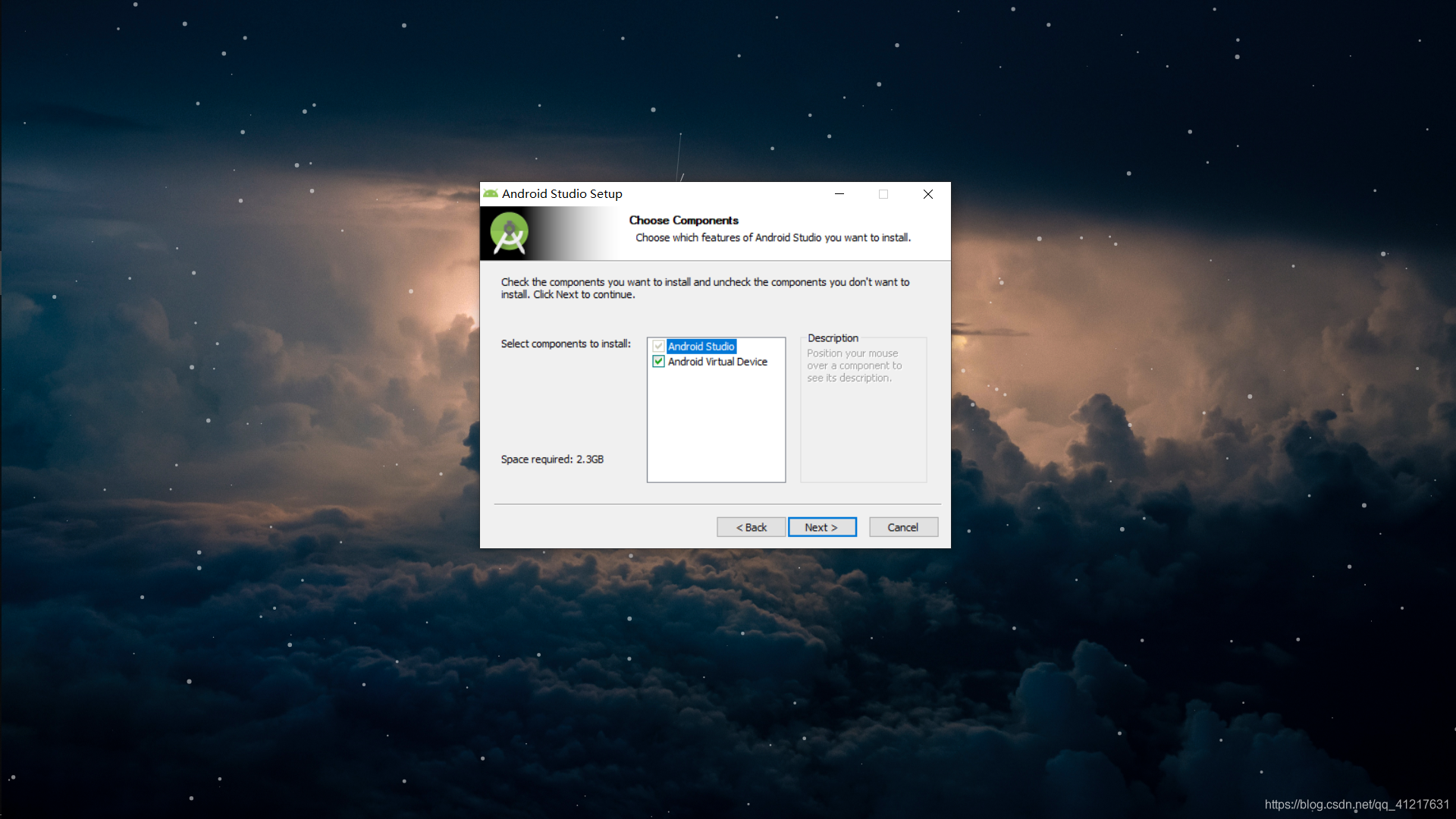The height and width of the screenshot is (819, 1456).
Task: Click the space required indicator area
Action: 551,459
